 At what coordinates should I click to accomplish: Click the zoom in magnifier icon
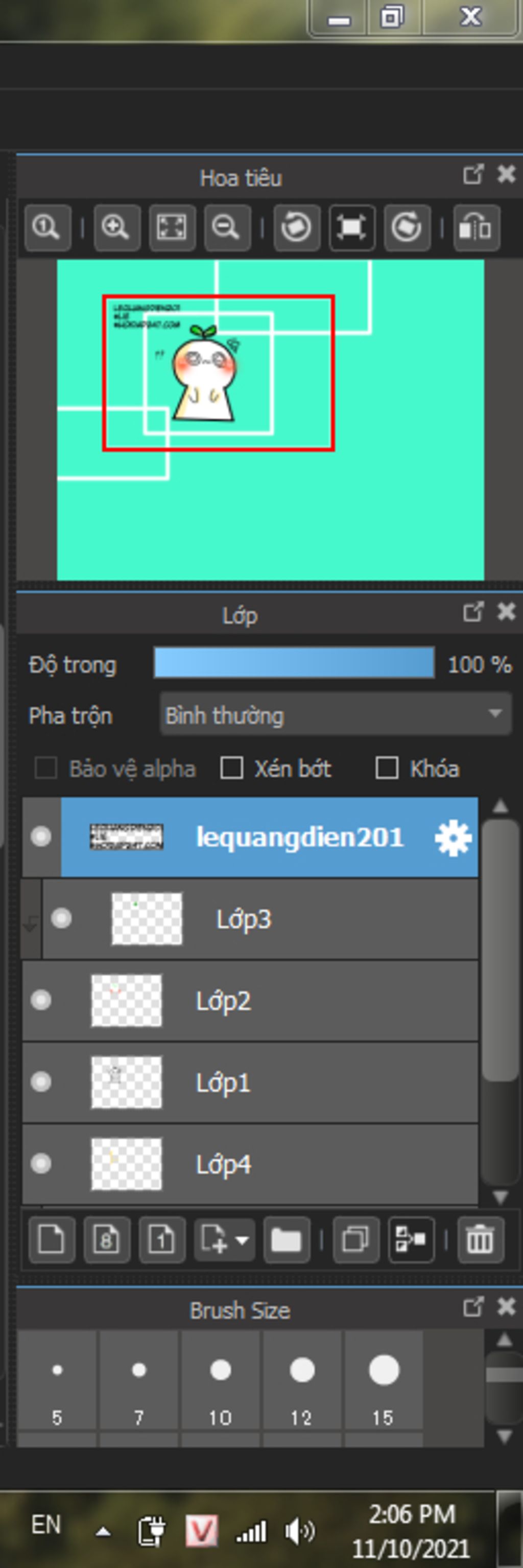pos(117,227)
